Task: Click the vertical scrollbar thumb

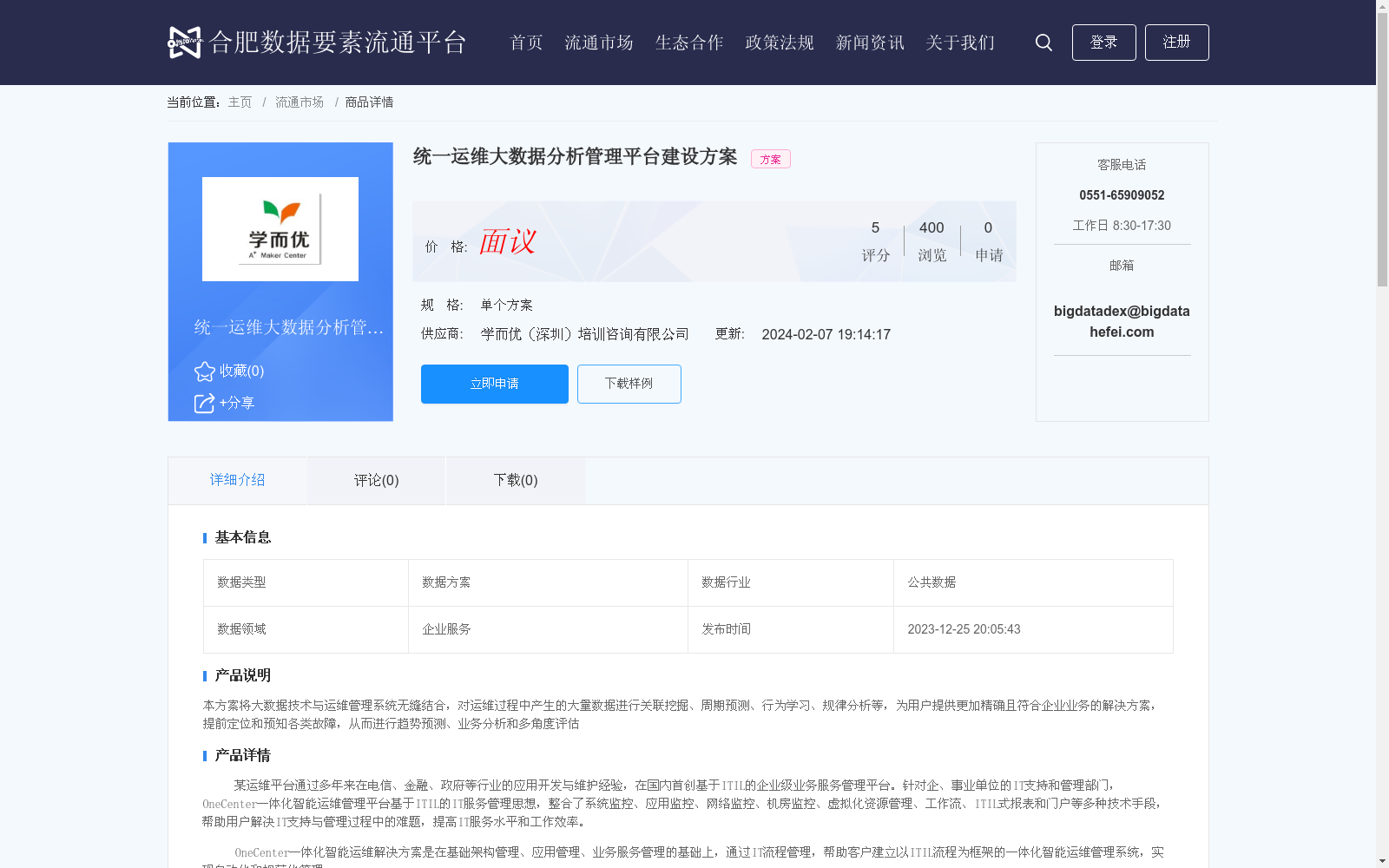Action: pos(1382,149)
